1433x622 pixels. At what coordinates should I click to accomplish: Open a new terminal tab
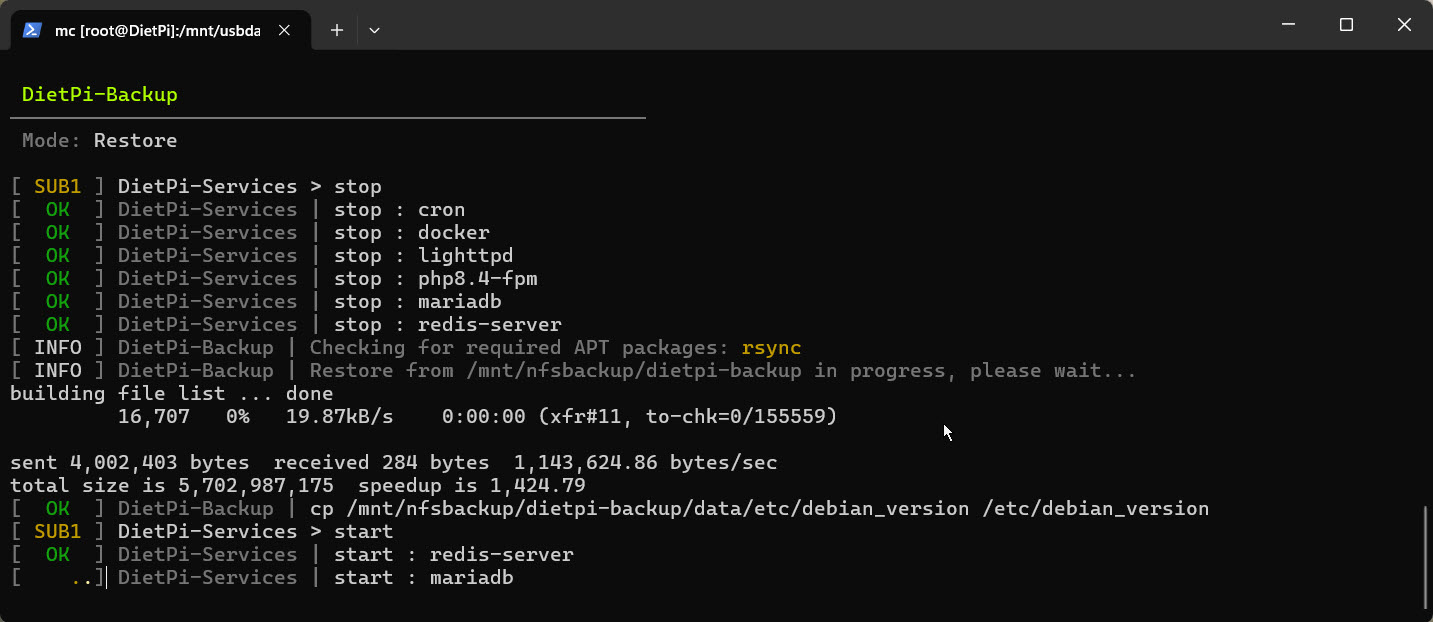click(337, 30)
